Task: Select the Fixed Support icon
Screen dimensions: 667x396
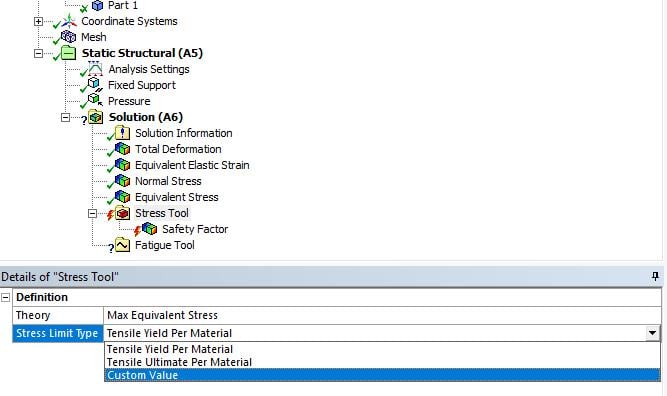Action: point(94,85)
